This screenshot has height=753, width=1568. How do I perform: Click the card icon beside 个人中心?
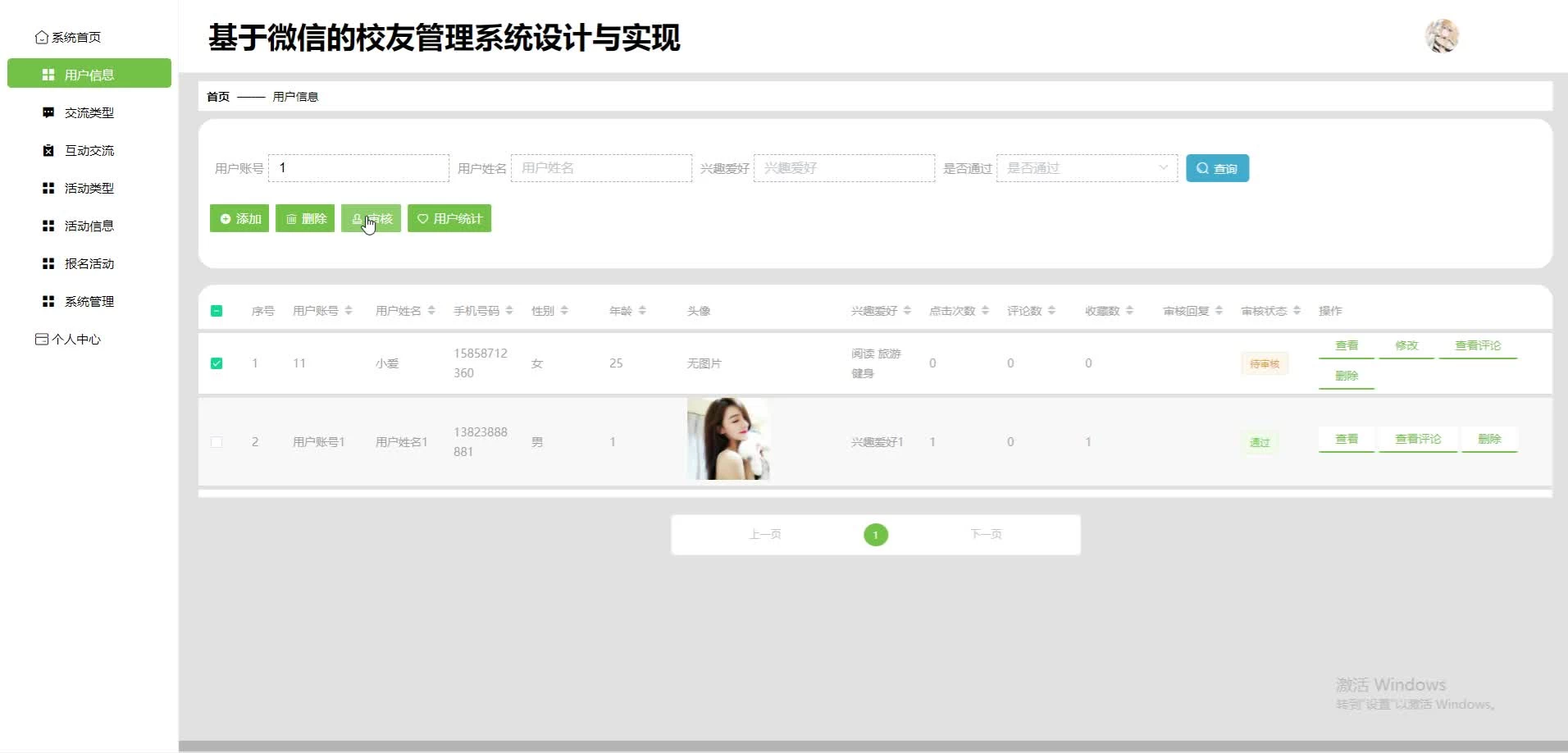(x=42, y=339)
